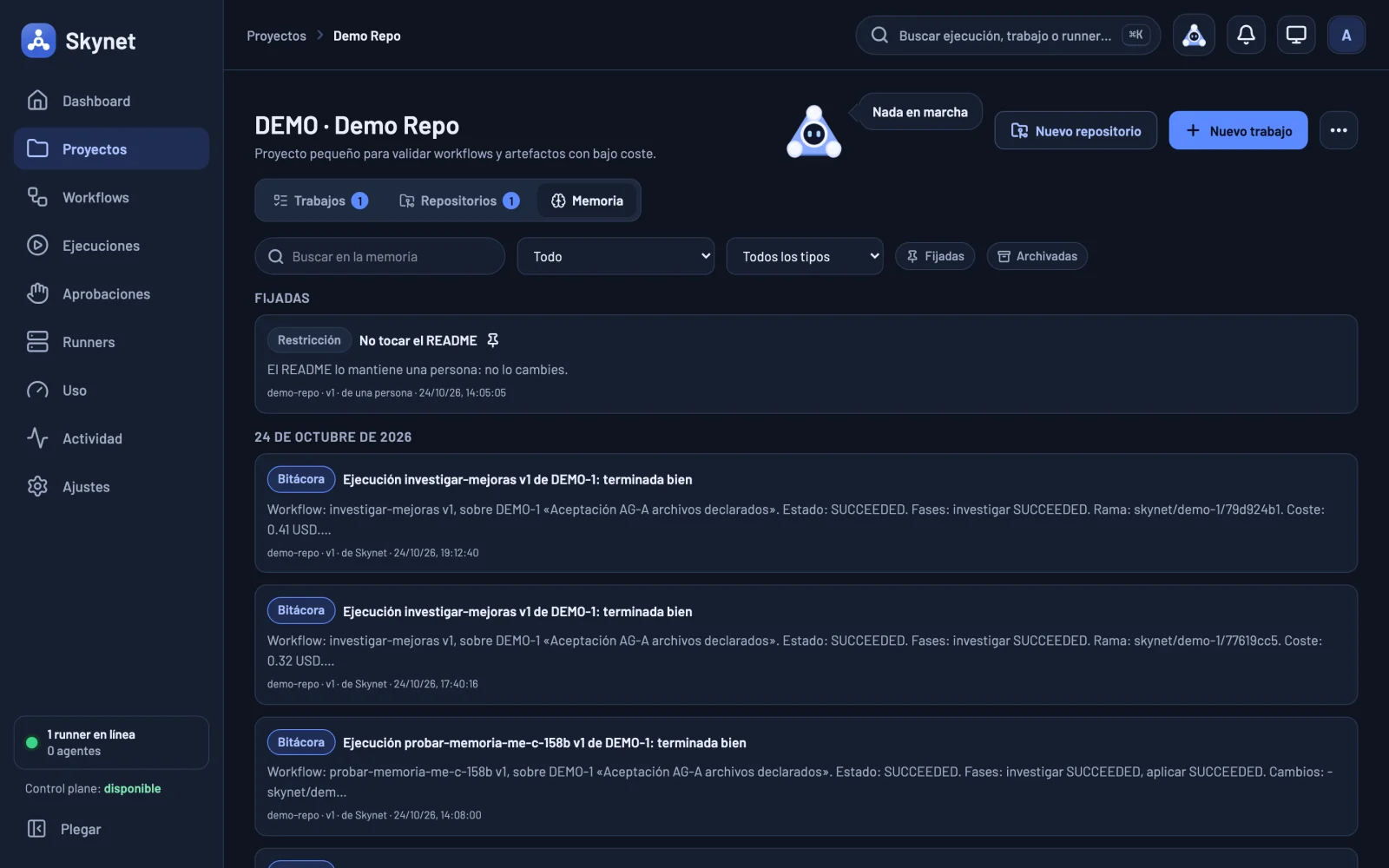The height and width of the screenshot is (868, 1389).
Task: Go to Ejecuciones page
Action: pyautogui.click(x=111, y=246)
